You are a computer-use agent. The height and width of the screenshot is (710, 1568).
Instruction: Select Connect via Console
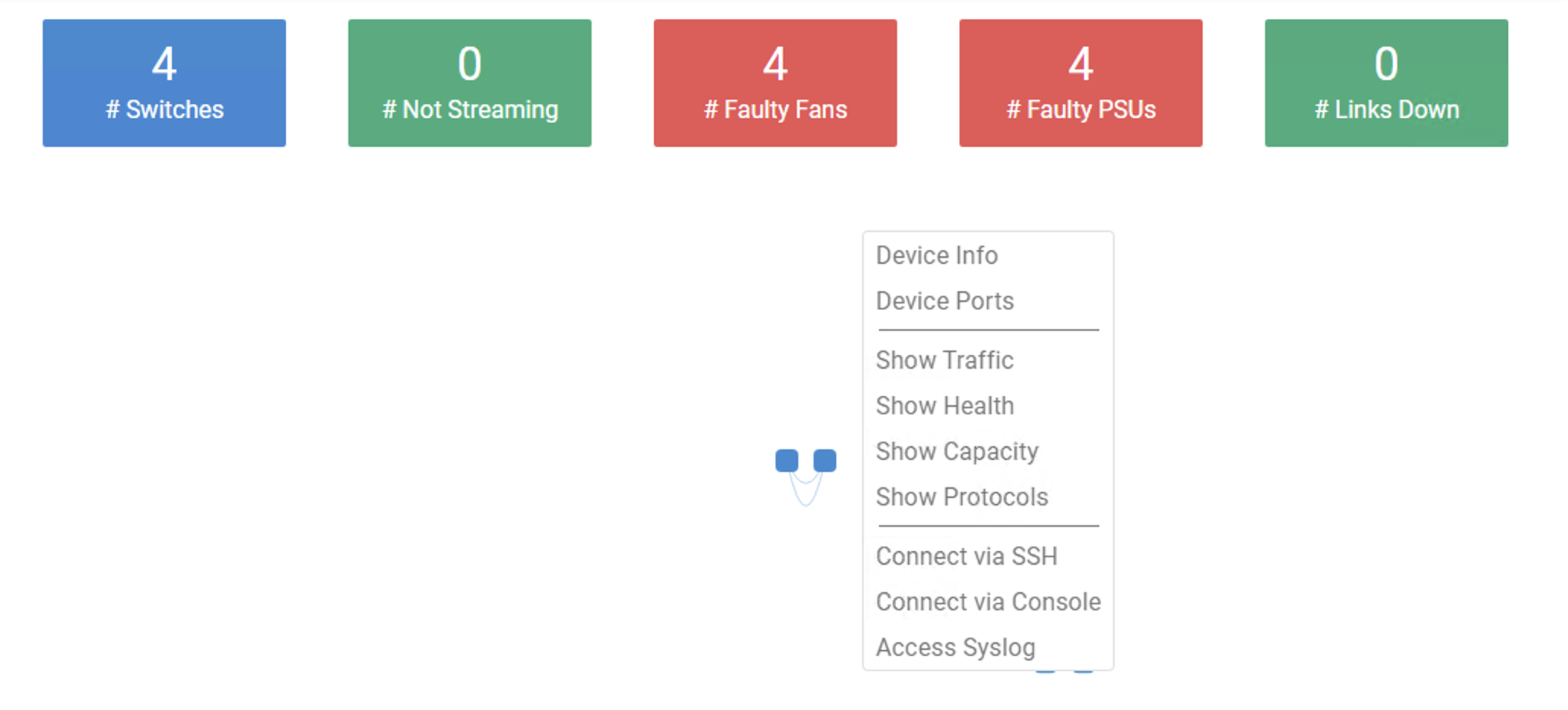click(988, 602)
